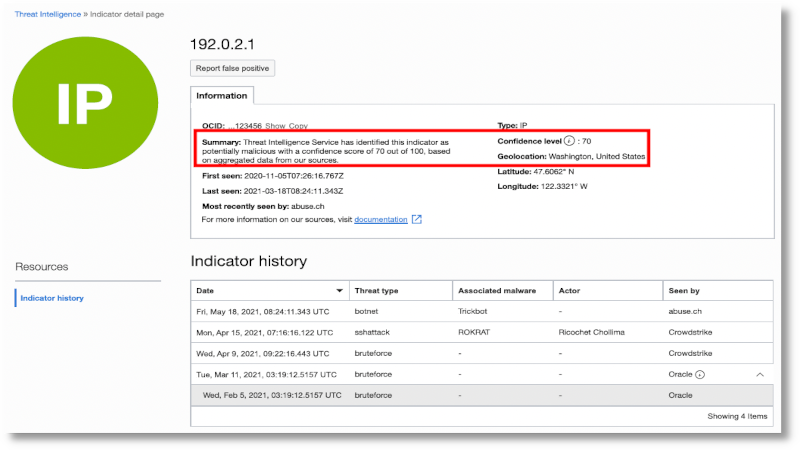Sort by the Date column arrow
800x450 pixels.
tap(342, 291)
